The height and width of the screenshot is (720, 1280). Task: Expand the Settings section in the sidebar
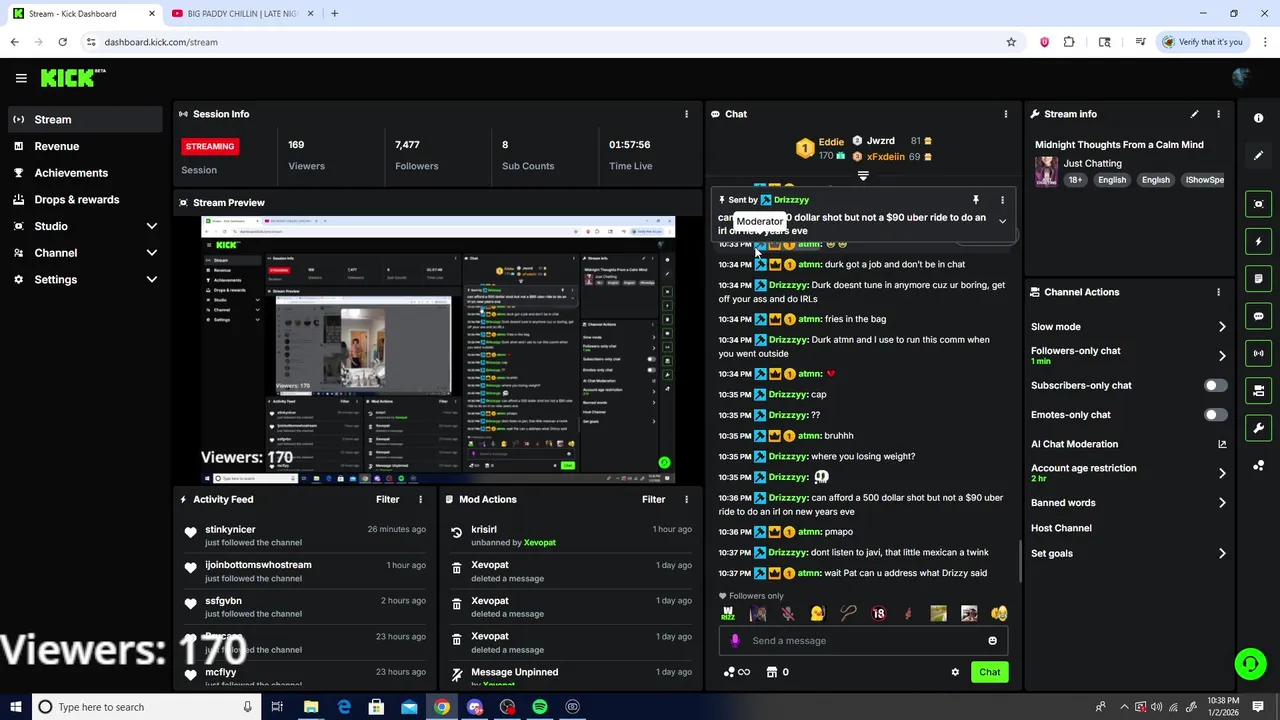[84, 280]
